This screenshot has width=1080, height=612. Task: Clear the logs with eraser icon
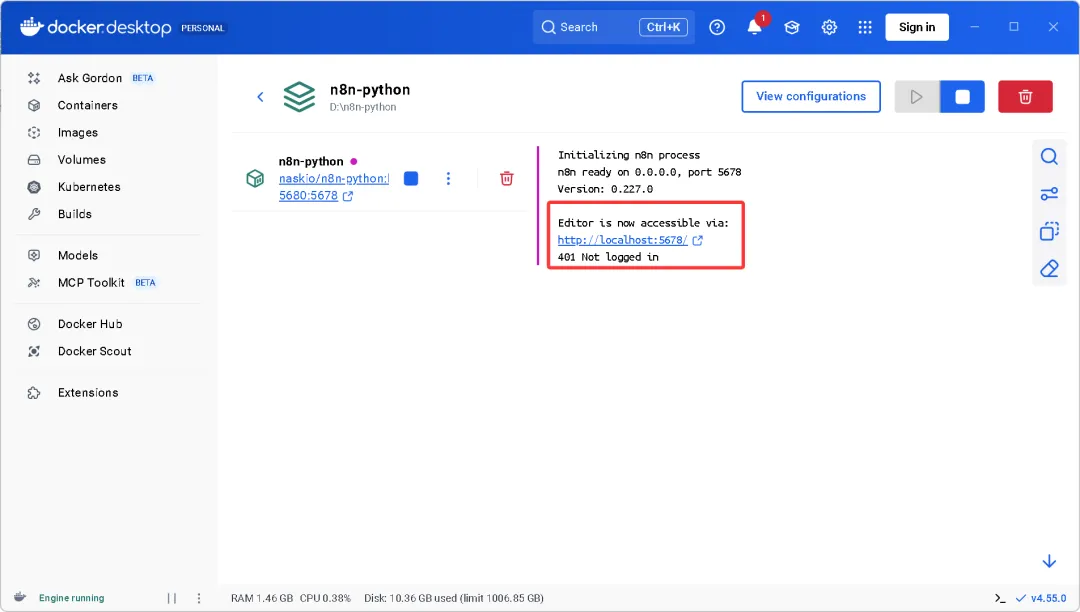1049,268
